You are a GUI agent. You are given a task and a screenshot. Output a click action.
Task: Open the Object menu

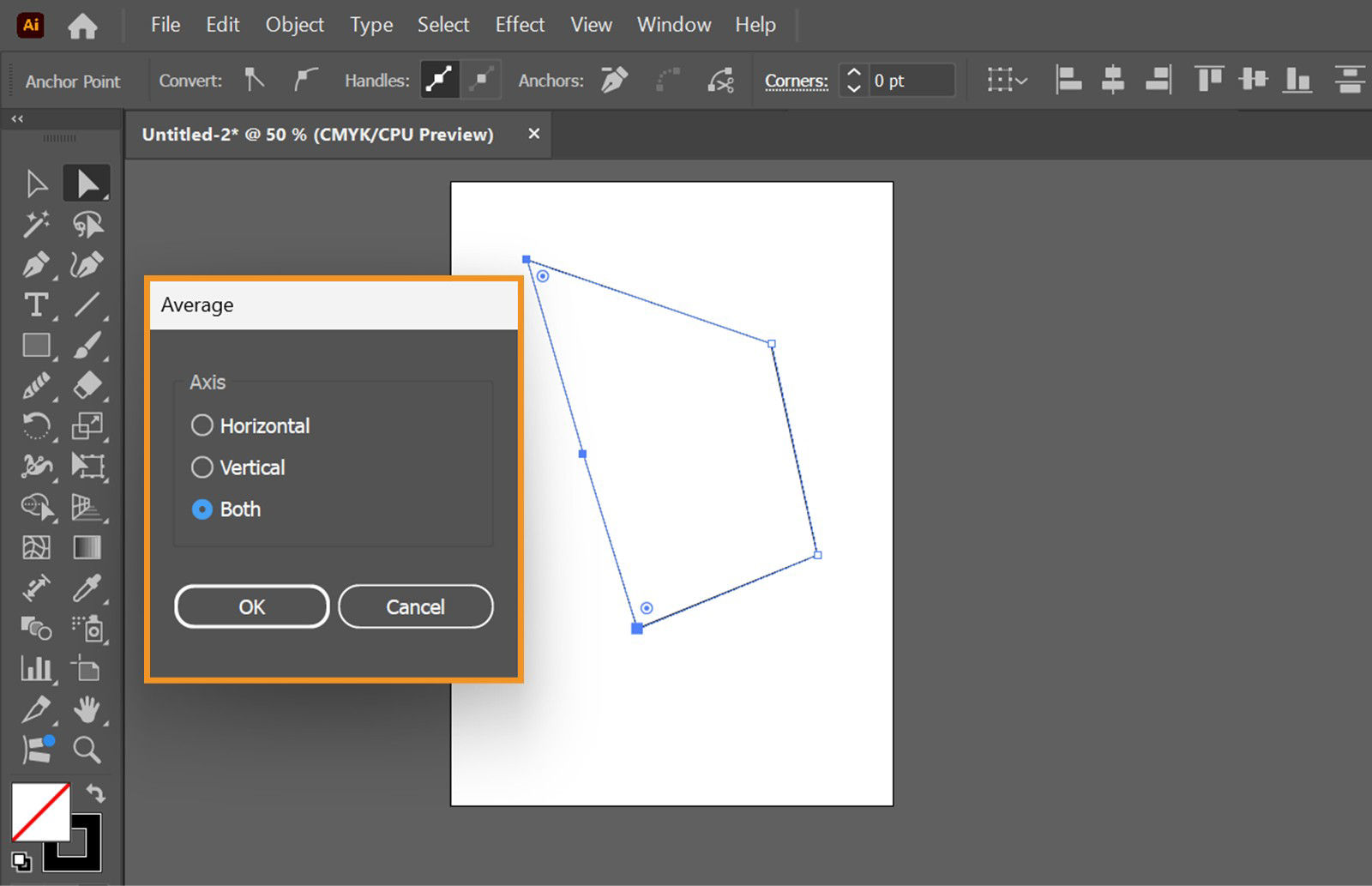(294, 24)
